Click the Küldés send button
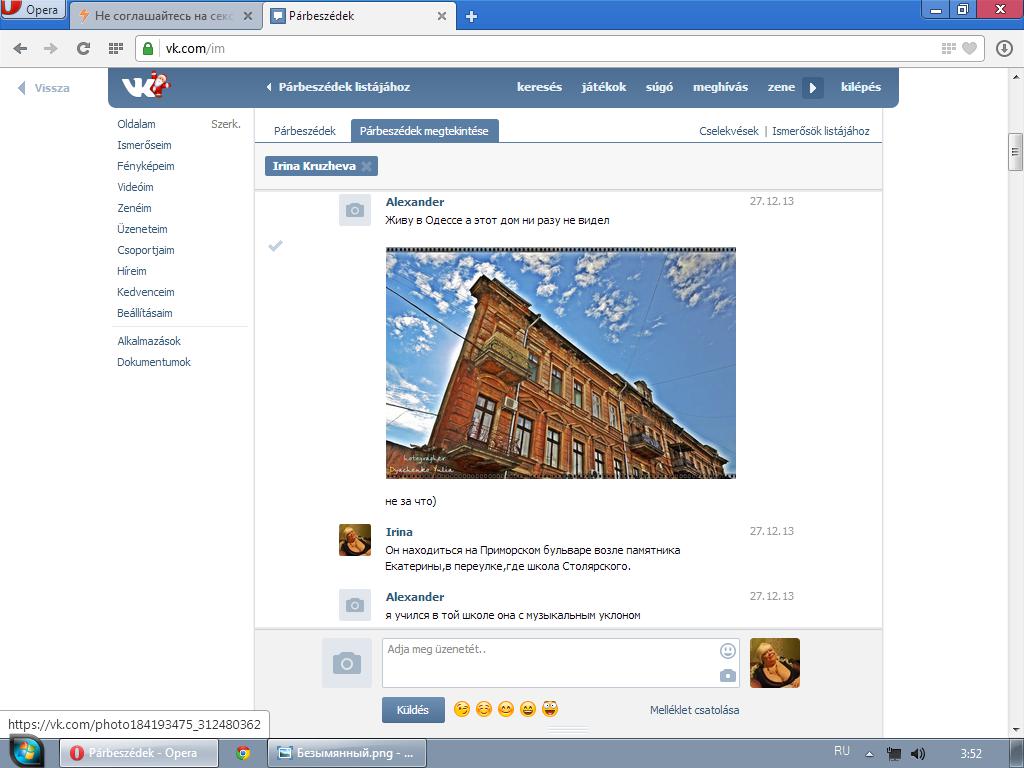1024x768 pixels. pyautogui.click(x=413, y=710)
